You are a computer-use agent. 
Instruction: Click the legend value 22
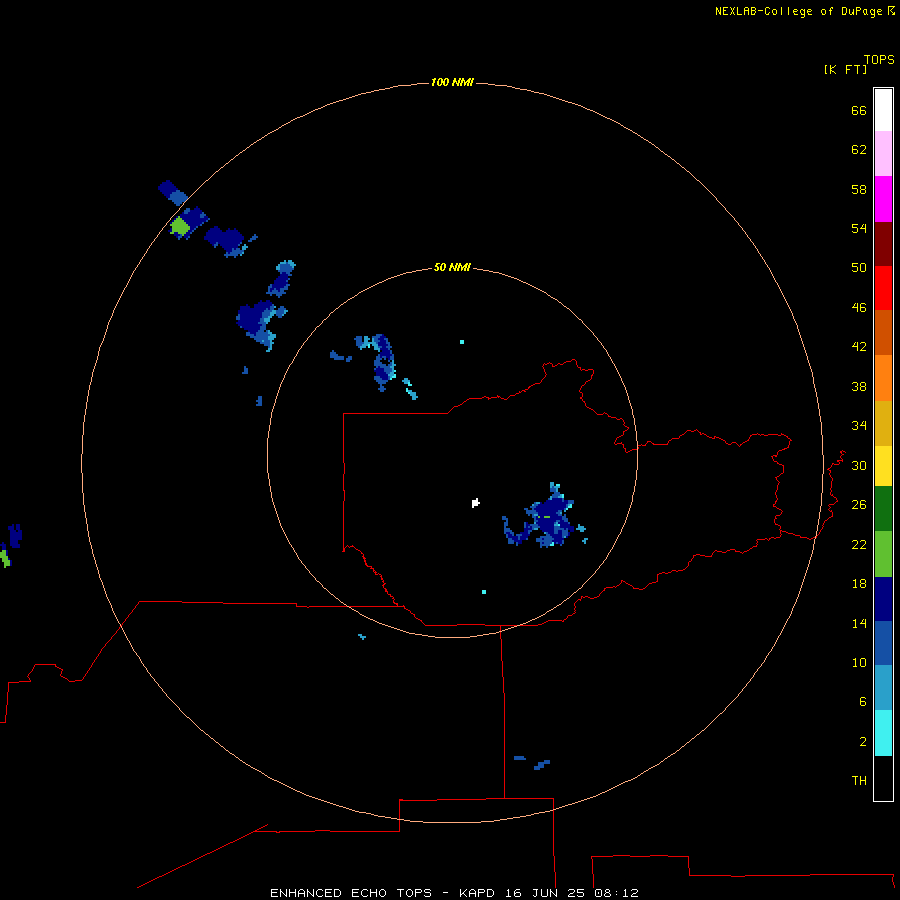click(x=859, y=544)
